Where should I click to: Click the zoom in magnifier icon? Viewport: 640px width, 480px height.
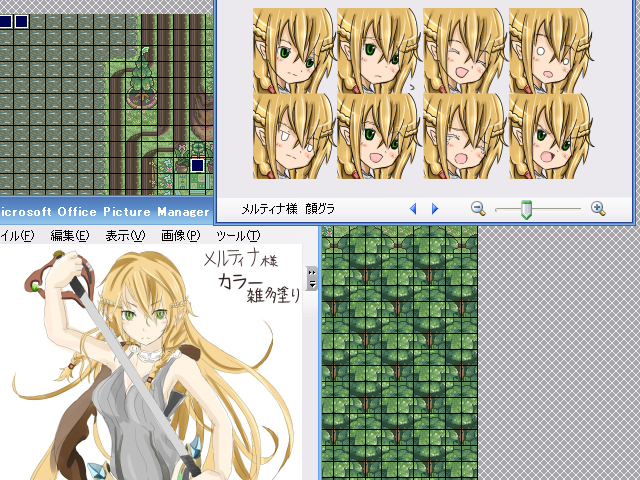click(598, 209)
